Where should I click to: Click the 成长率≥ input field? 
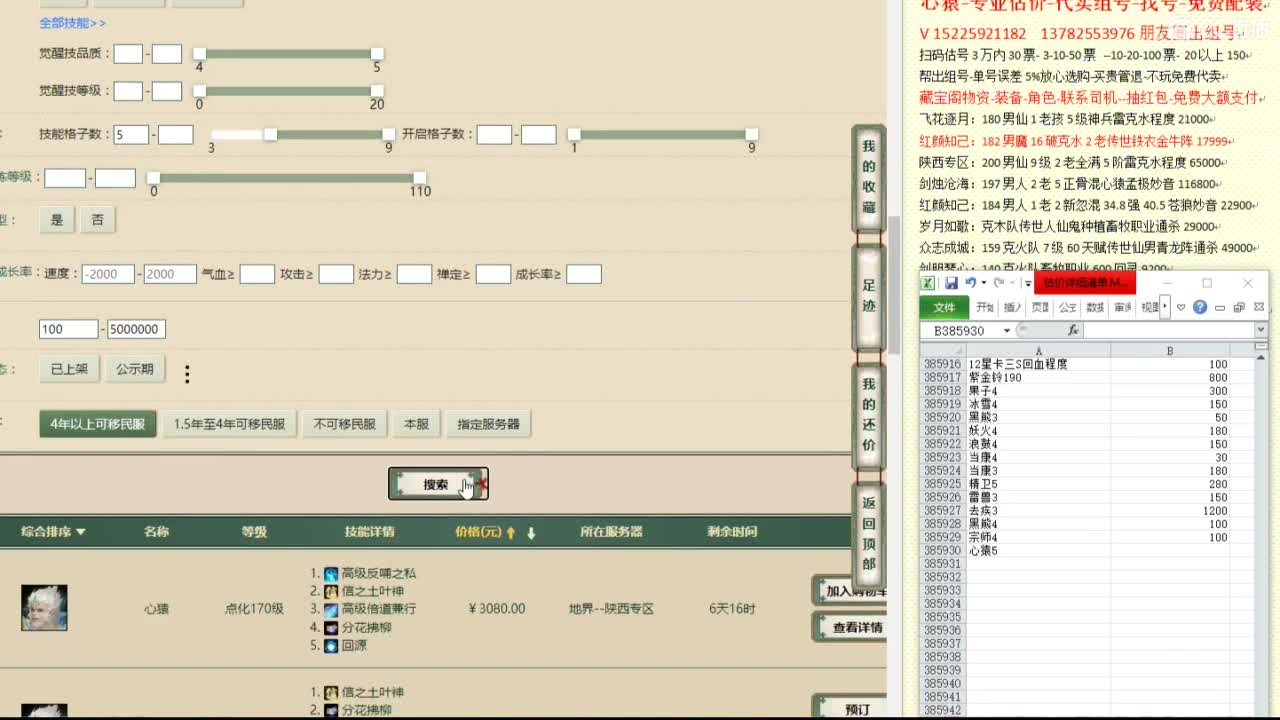(584, 274)
